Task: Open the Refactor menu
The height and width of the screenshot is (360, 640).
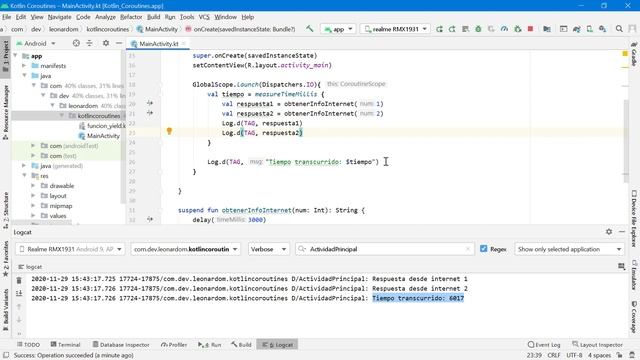Action: click(131, 17)
